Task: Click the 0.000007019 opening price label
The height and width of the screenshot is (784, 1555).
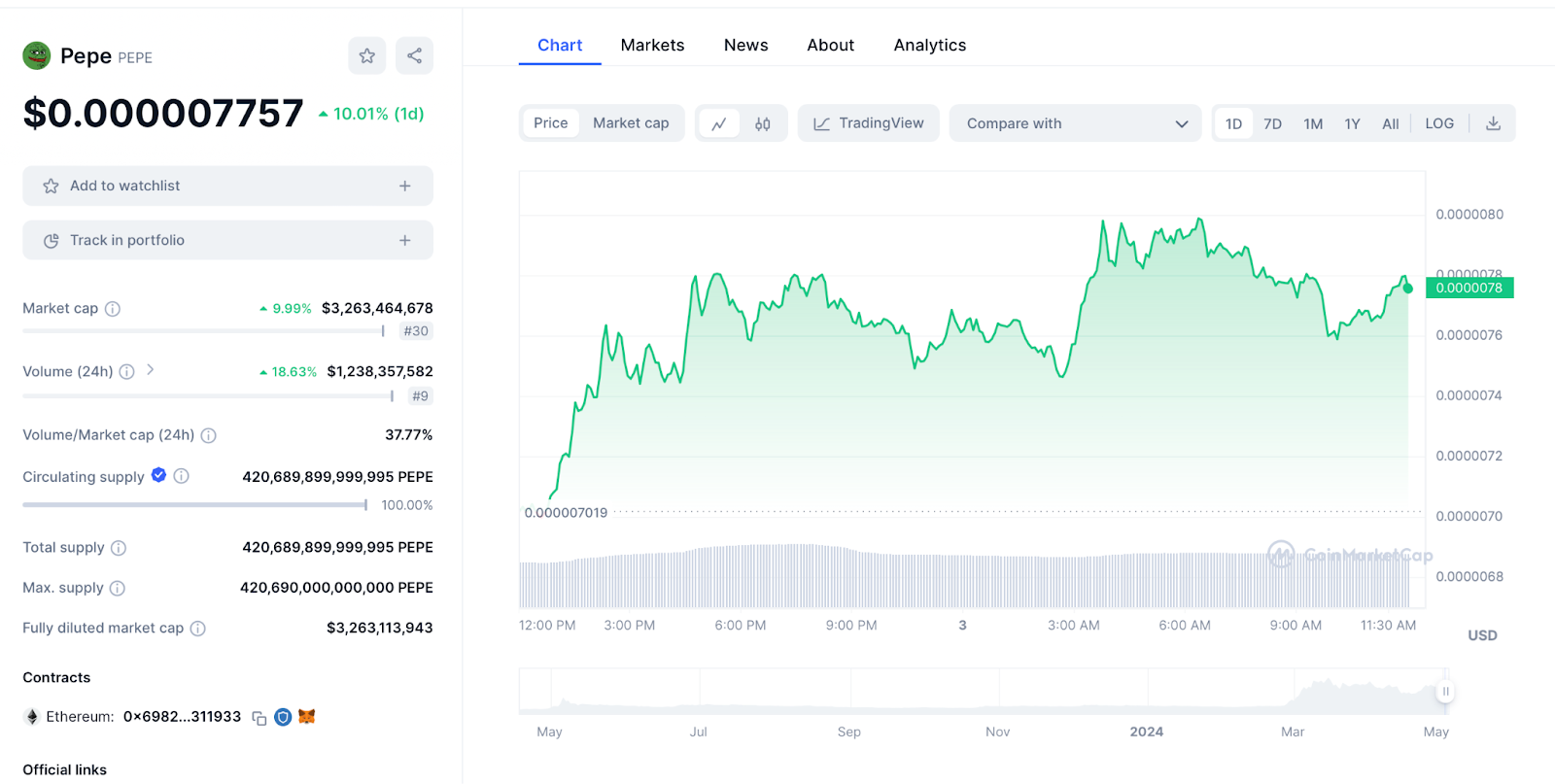Action: pyautogui.click(x=566, y=513)
